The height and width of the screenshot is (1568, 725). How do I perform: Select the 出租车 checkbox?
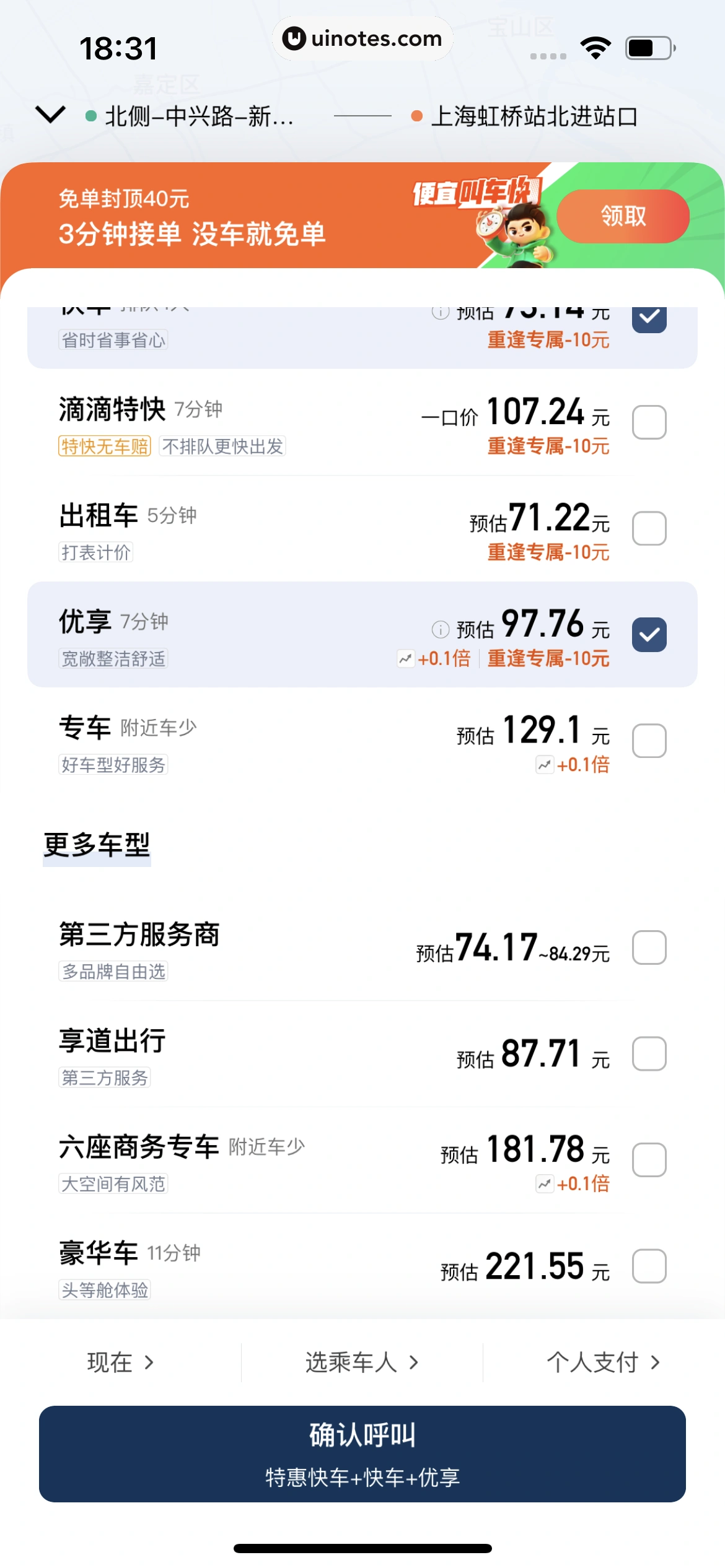(x=649, y=528)
